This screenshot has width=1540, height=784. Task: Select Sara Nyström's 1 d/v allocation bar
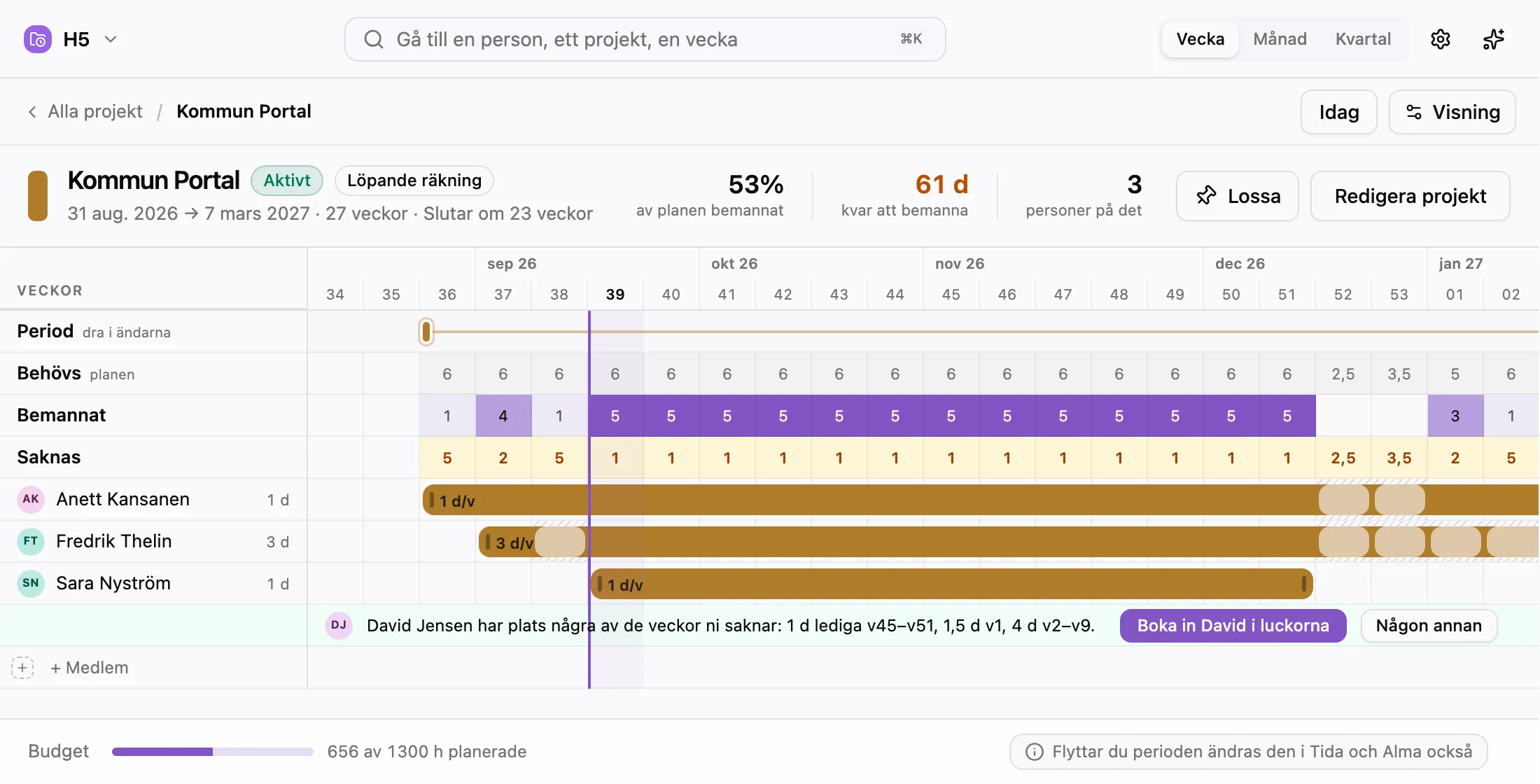click(x=952, y=584)
